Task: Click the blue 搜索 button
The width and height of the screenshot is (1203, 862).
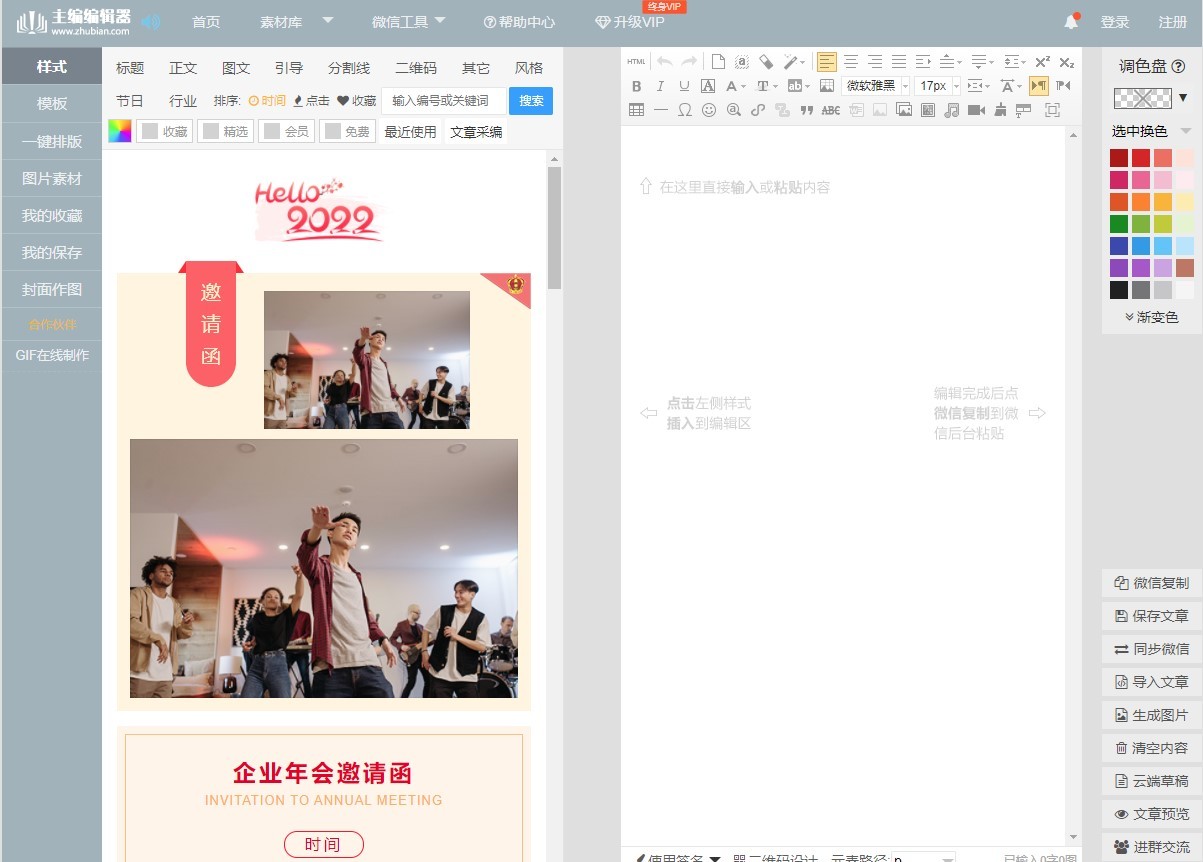Action: (531, 101)
